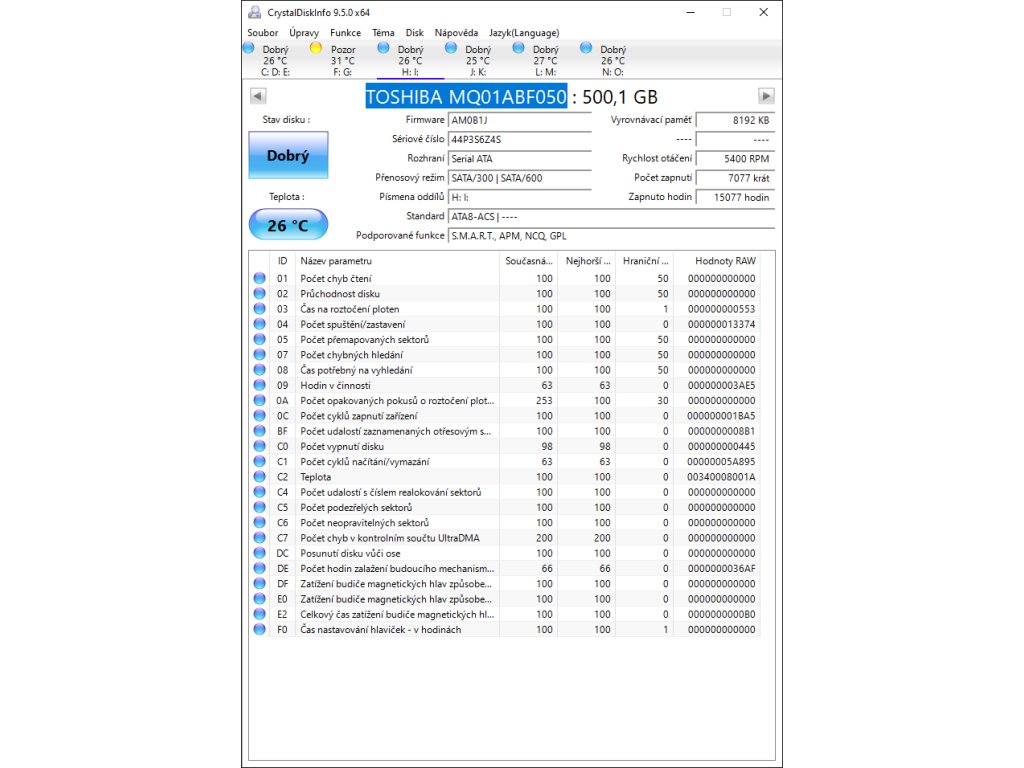Click status icon for Počet cyklů načítání/vymazání
The width and height of the screenshot is (1024, 768).
[259, 462]
